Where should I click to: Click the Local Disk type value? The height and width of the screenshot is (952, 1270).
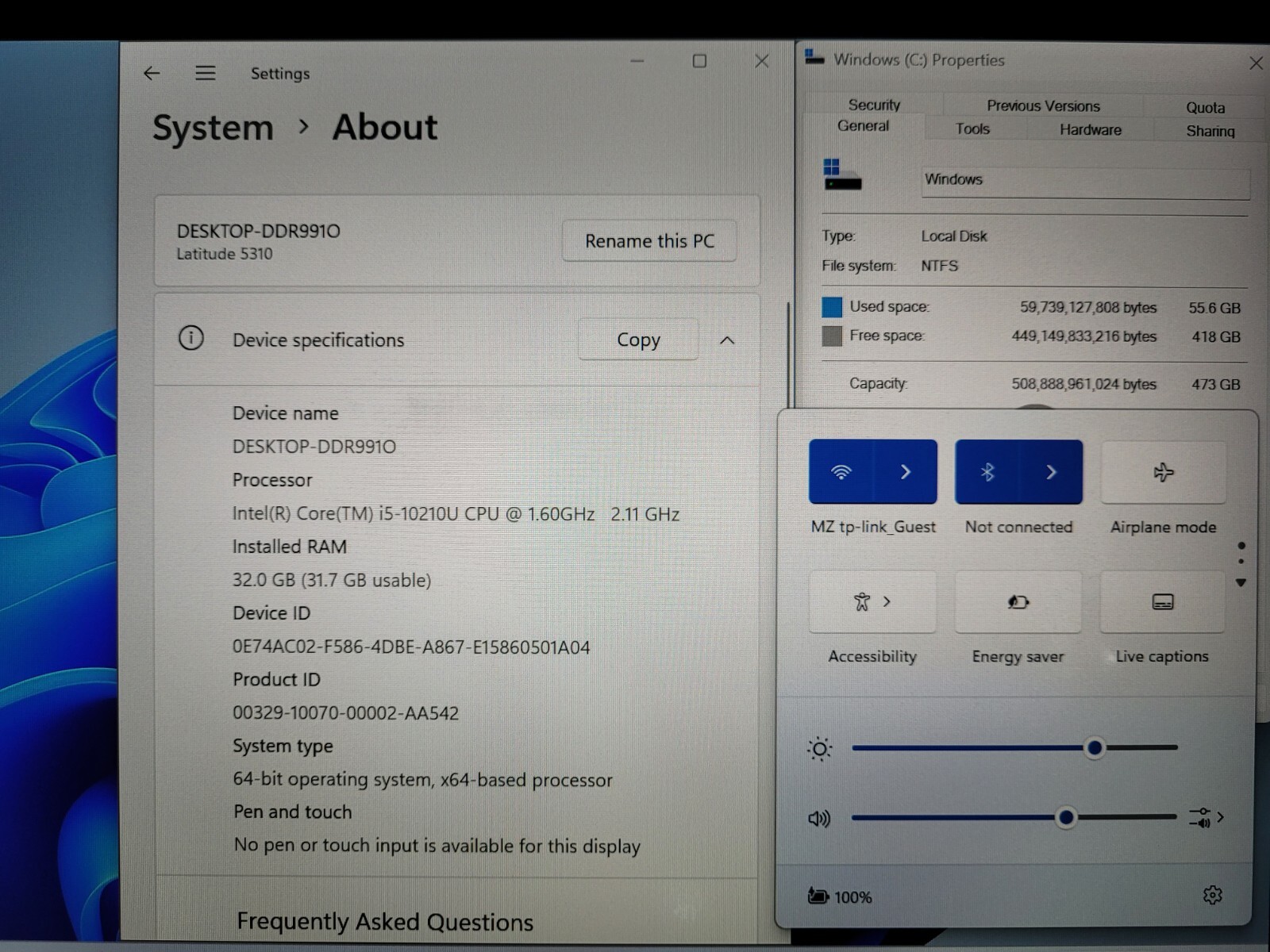pos(954,236)
